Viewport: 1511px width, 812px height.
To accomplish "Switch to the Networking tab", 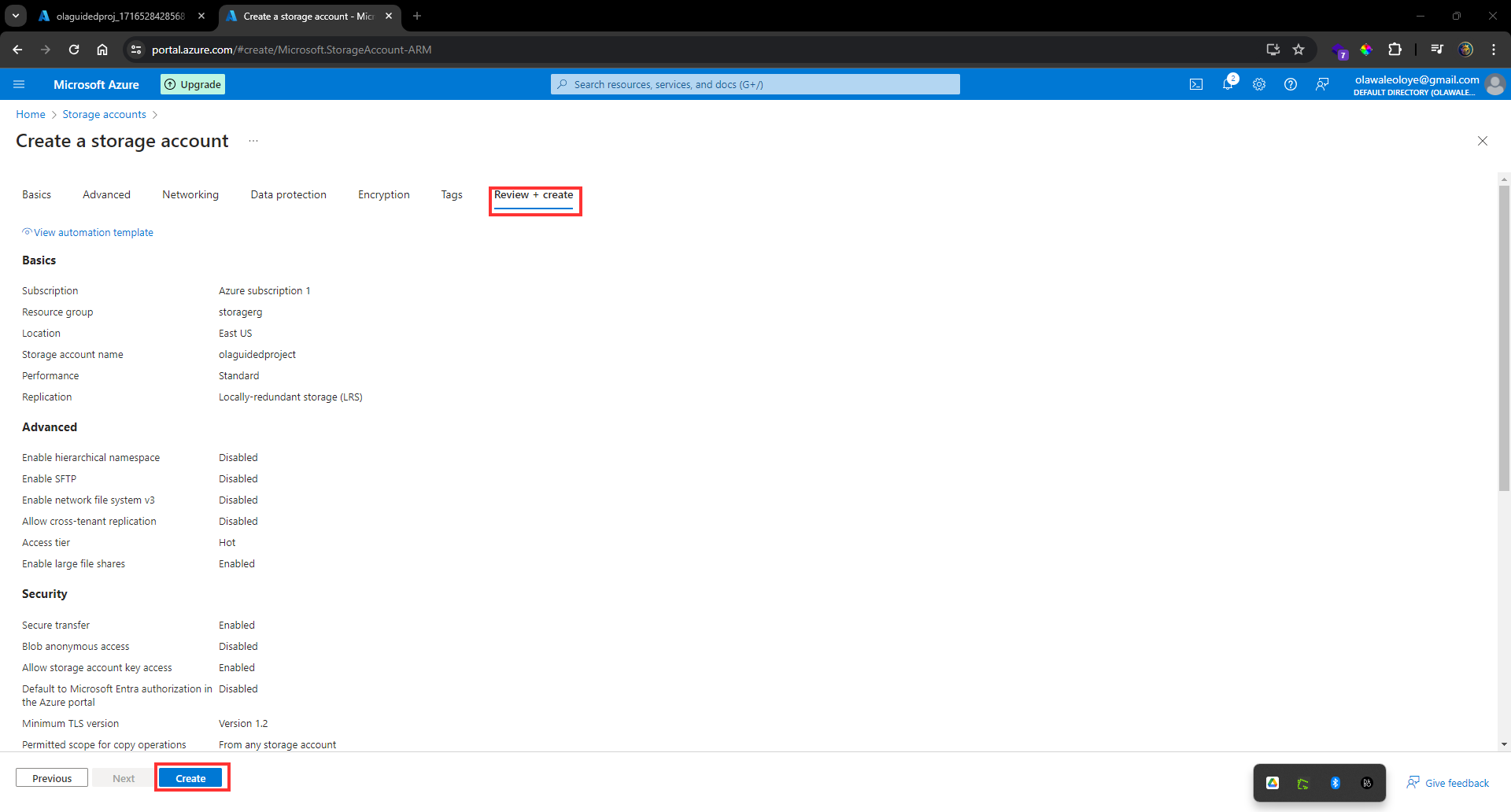I will 190,195.
